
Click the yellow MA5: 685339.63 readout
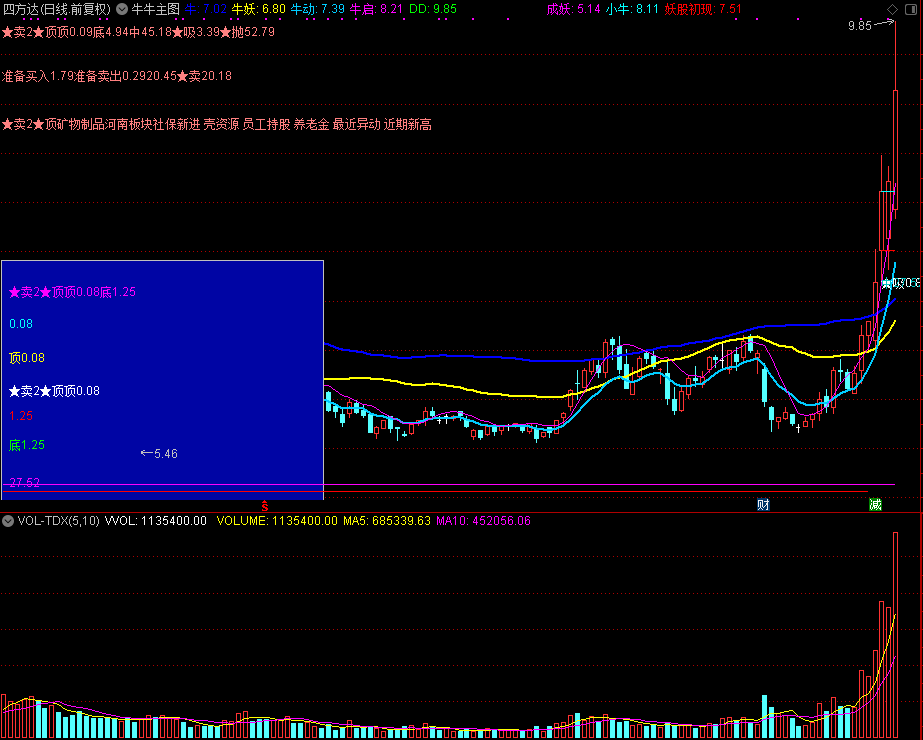click(387, 520)
